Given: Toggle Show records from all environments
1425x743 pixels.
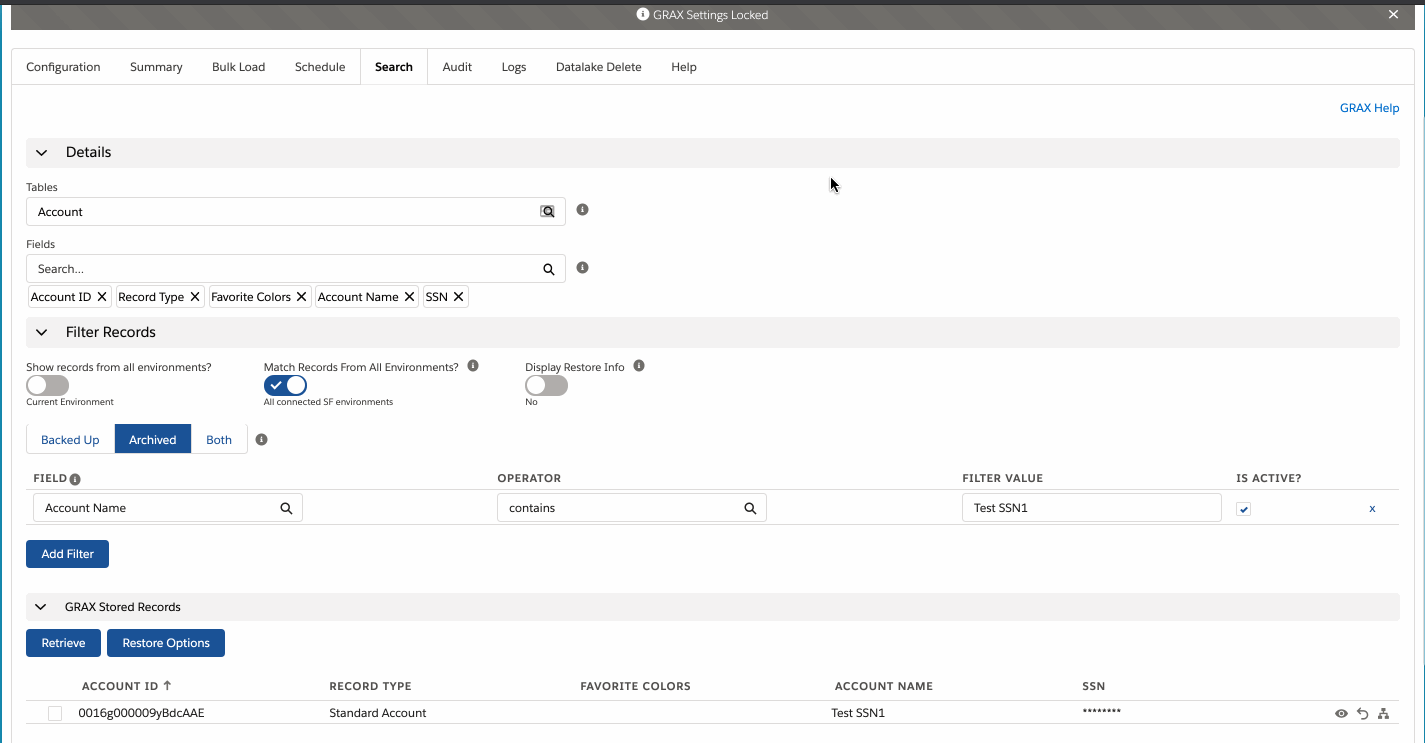Looking at the screenshot, I should click(48, 385).
